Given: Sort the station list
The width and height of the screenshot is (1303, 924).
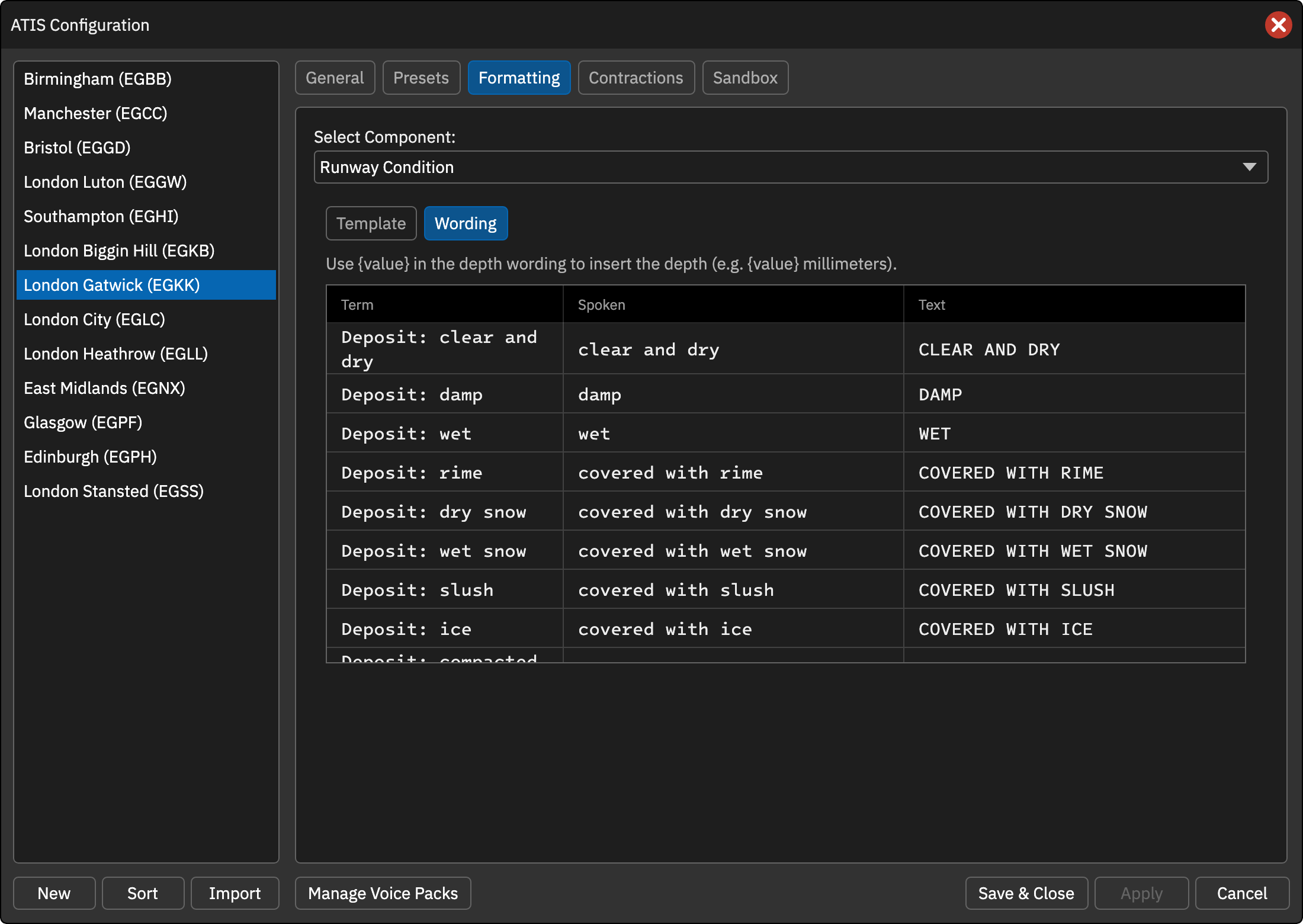Looking at the screenshot, I should point(143,893).
